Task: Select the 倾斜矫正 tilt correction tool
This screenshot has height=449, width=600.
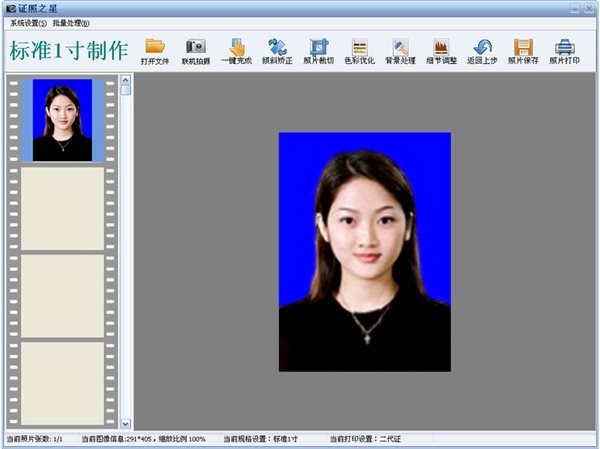Action: pos(277,47)
